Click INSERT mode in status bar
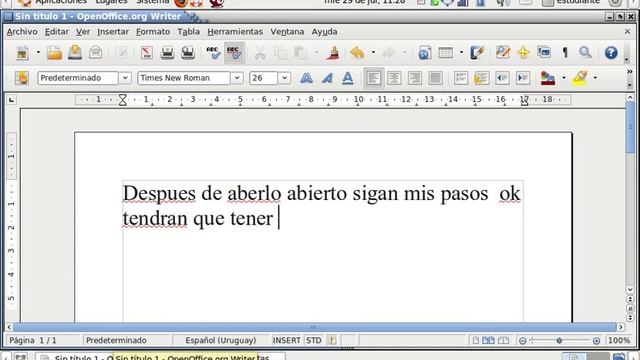Image resolution: width=640 pixels, height=360 pixels. [x=287, y=340]
